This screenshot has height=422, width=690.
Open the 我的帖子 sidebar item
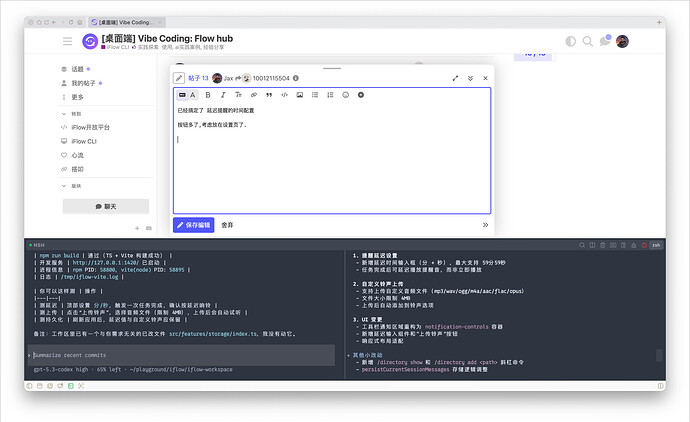tap(84, 83)
